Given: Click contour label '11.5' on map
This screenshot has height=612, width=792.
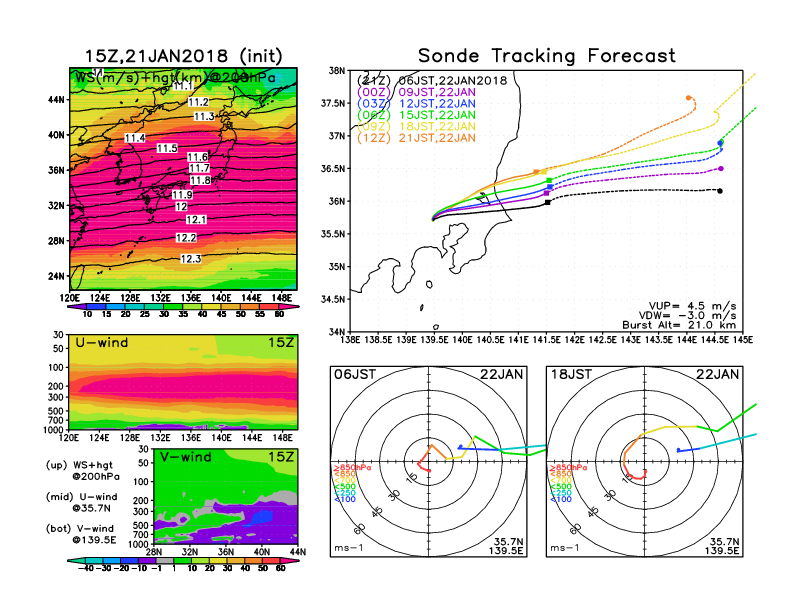Looking at the screenshot, I should [167, 148].
